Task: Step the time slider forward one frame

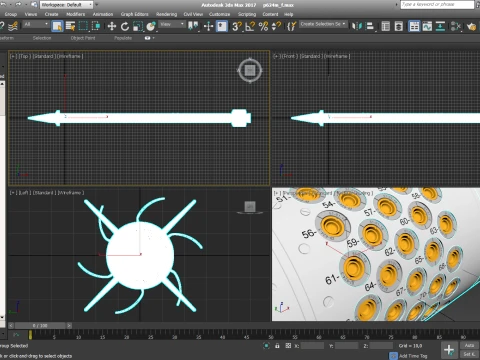Action: coord(69,325)
